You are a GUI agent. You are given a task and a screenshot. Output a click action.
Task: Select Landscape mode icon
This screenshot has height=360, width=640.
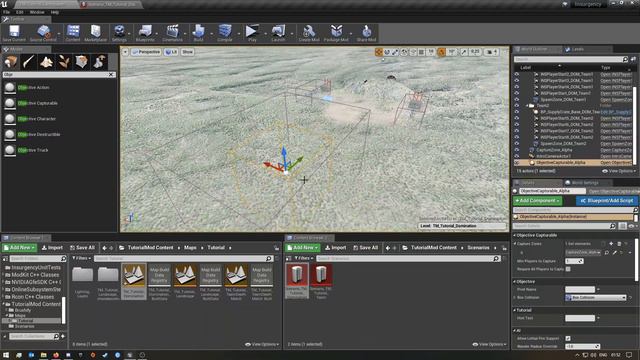click(x=46, y=62)
